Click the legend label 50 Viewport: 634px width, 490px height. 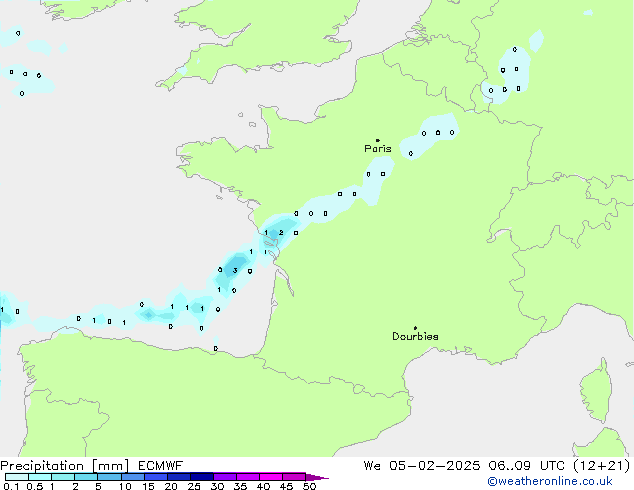point(309,486)
